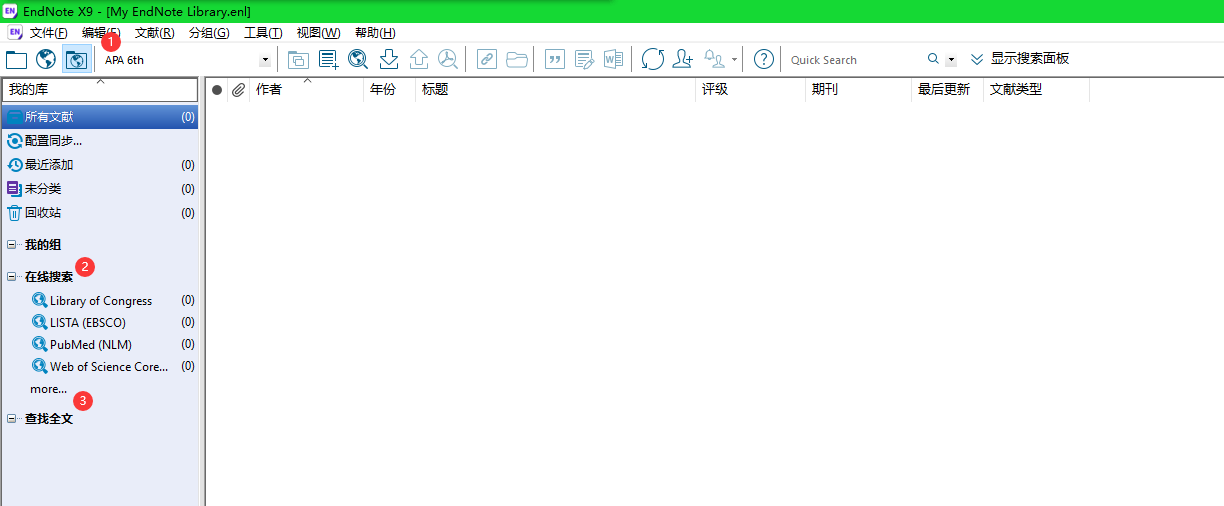Click the Activity Feed toolbar icon
Viewport: 1224px width, 506px height.
714,59
